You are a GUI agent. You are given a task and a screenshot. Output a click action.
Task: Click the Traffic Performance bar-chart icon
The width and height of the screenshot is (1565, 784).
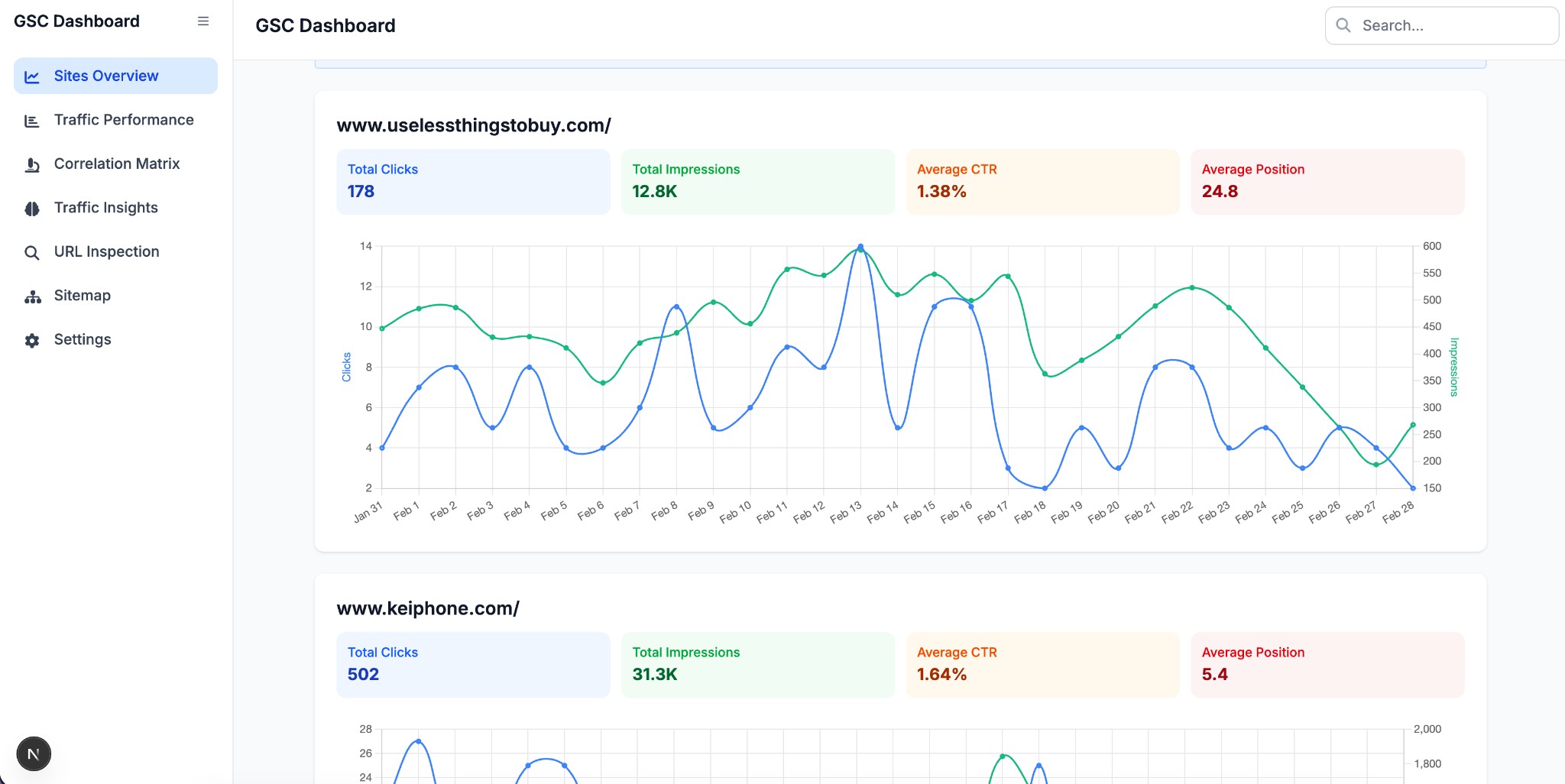pyautogui.click(x=32, y=121)
